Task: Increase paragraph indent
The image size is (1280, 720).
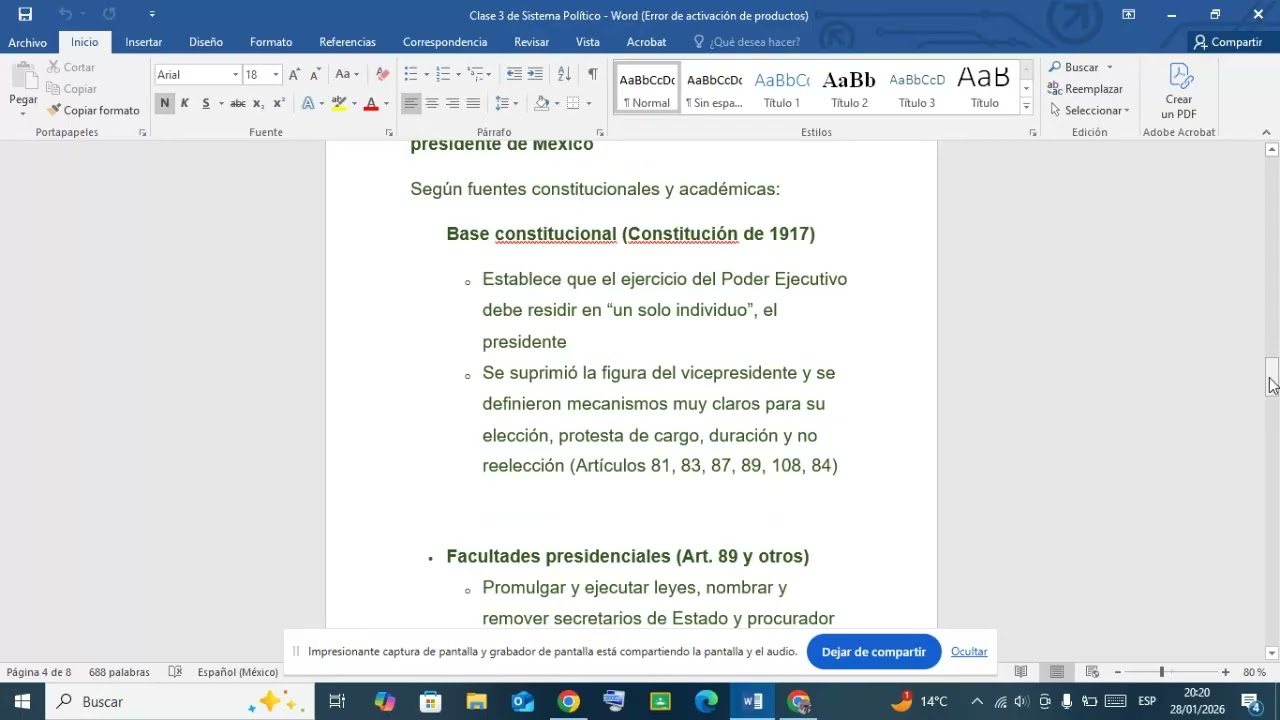Action: click(535, 75)
